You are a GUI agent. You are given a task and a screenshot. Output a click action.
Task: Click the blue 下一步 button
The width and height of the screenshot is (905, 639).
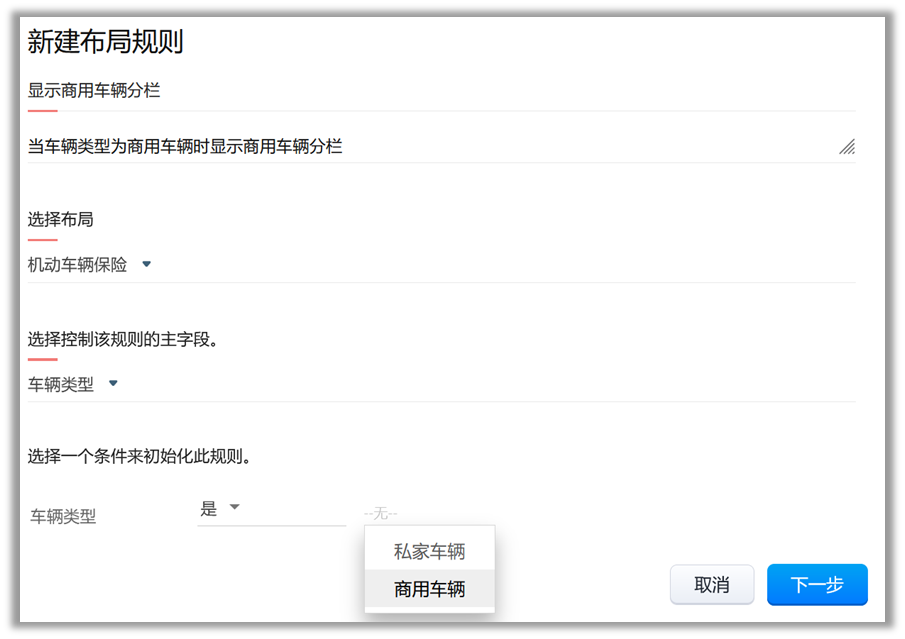pos(817,585)
